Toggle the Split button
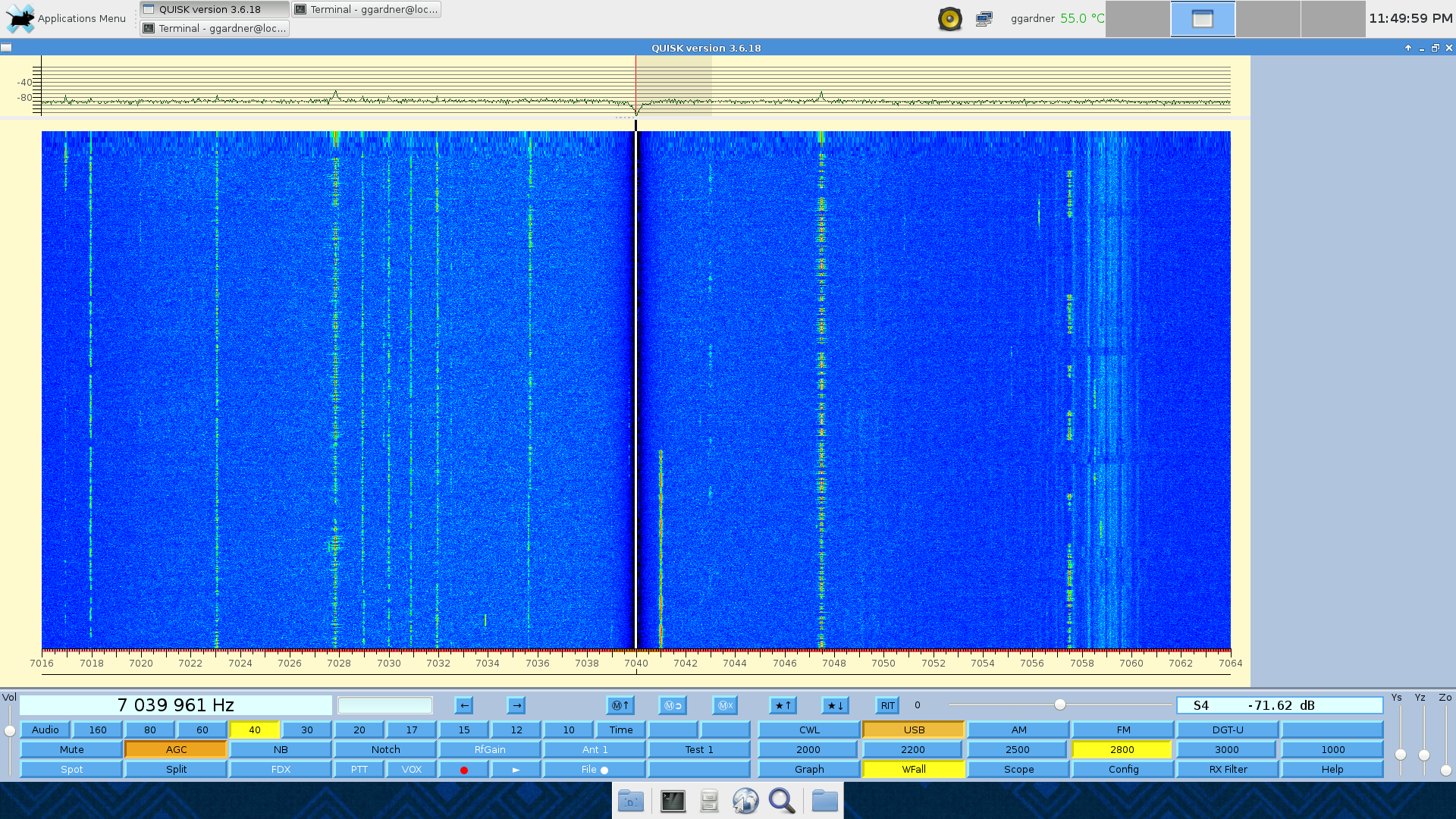The height and width of the screenshot is (819, 1456). click(x=177, y=770)
